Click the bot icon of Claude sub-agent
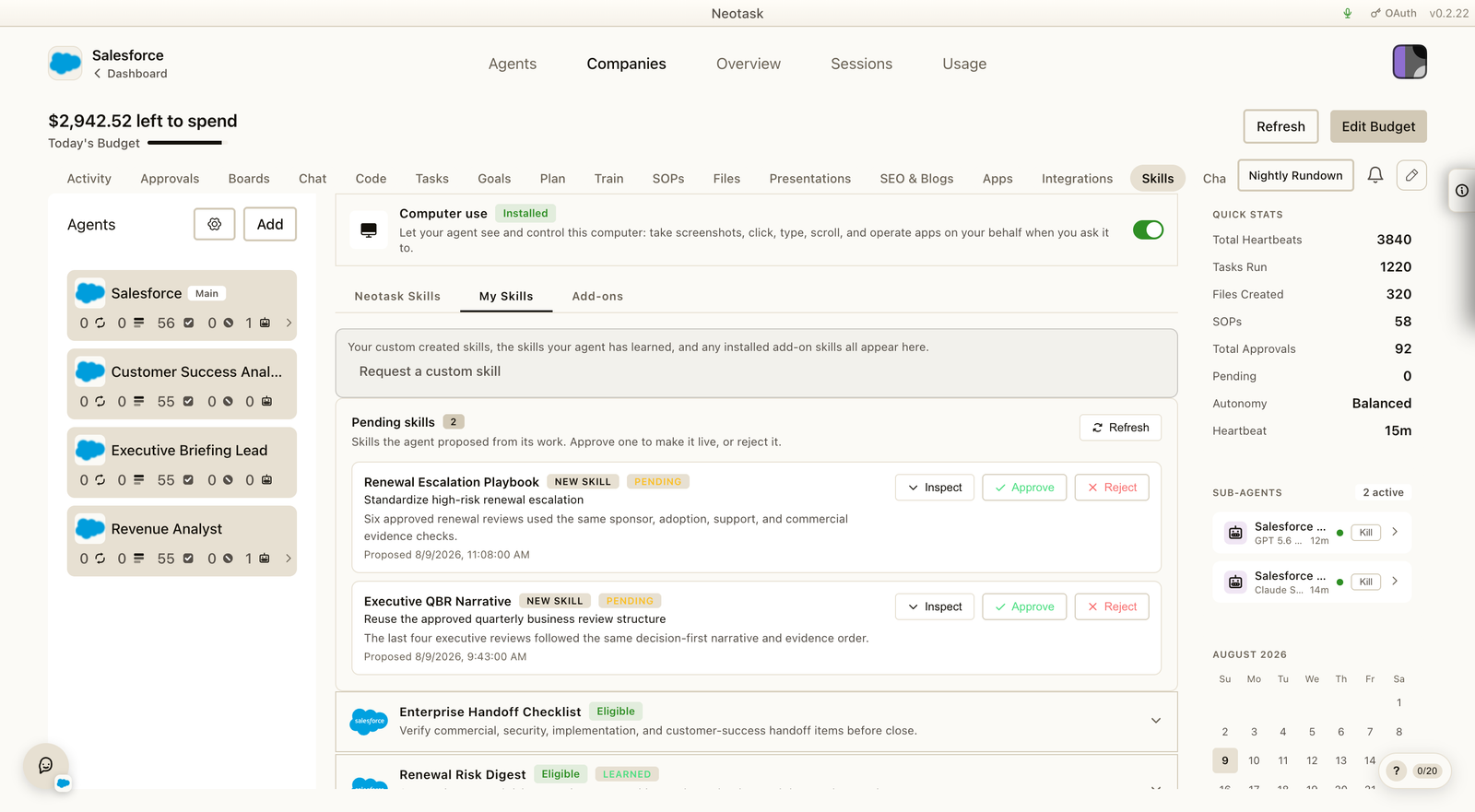Screen dimensions: 1475x812 coord(1235,582)
